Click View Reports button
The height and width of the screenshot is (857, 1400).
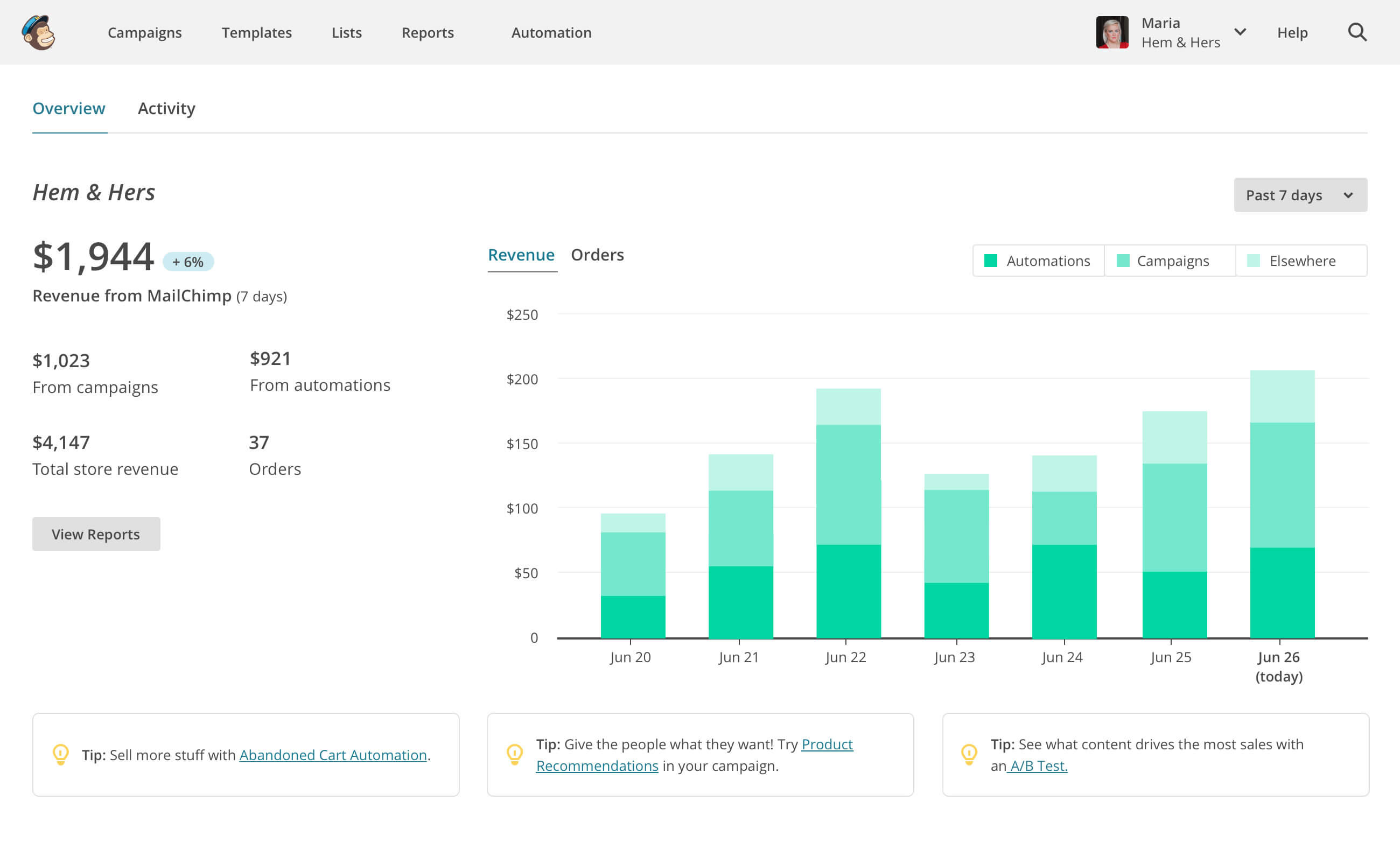pyautogui.click(x=96, y=533)
